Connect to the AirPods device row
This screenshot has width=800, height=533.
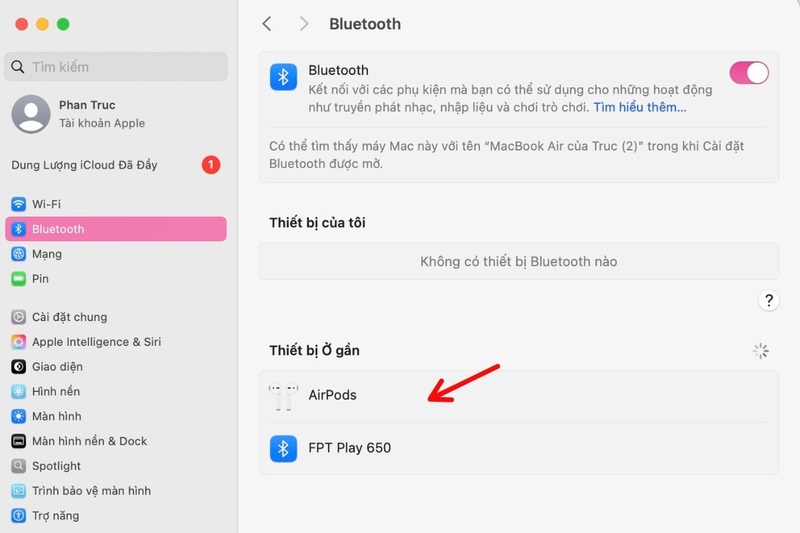point(518,396)
